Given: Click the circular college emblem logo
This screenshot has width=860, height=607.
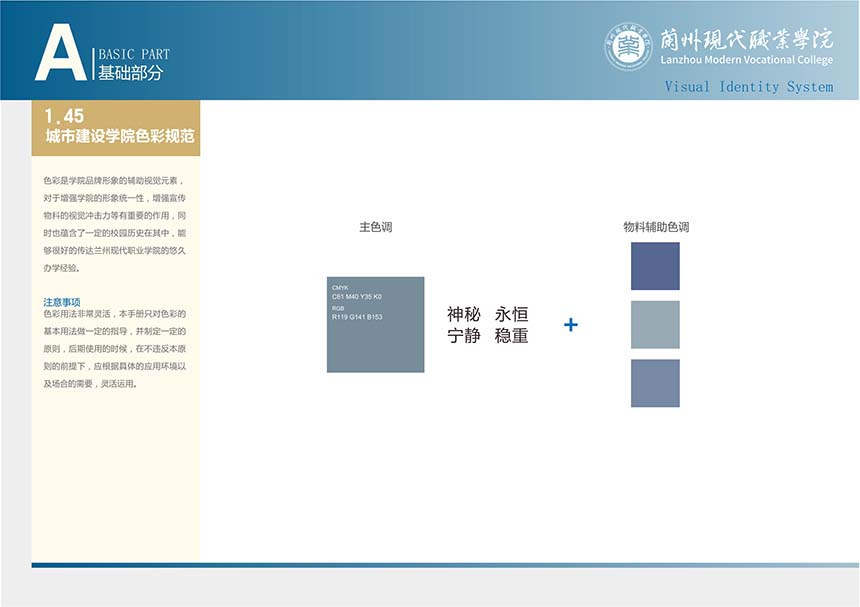Looking at the screenshot, I should tap(628, 47).
